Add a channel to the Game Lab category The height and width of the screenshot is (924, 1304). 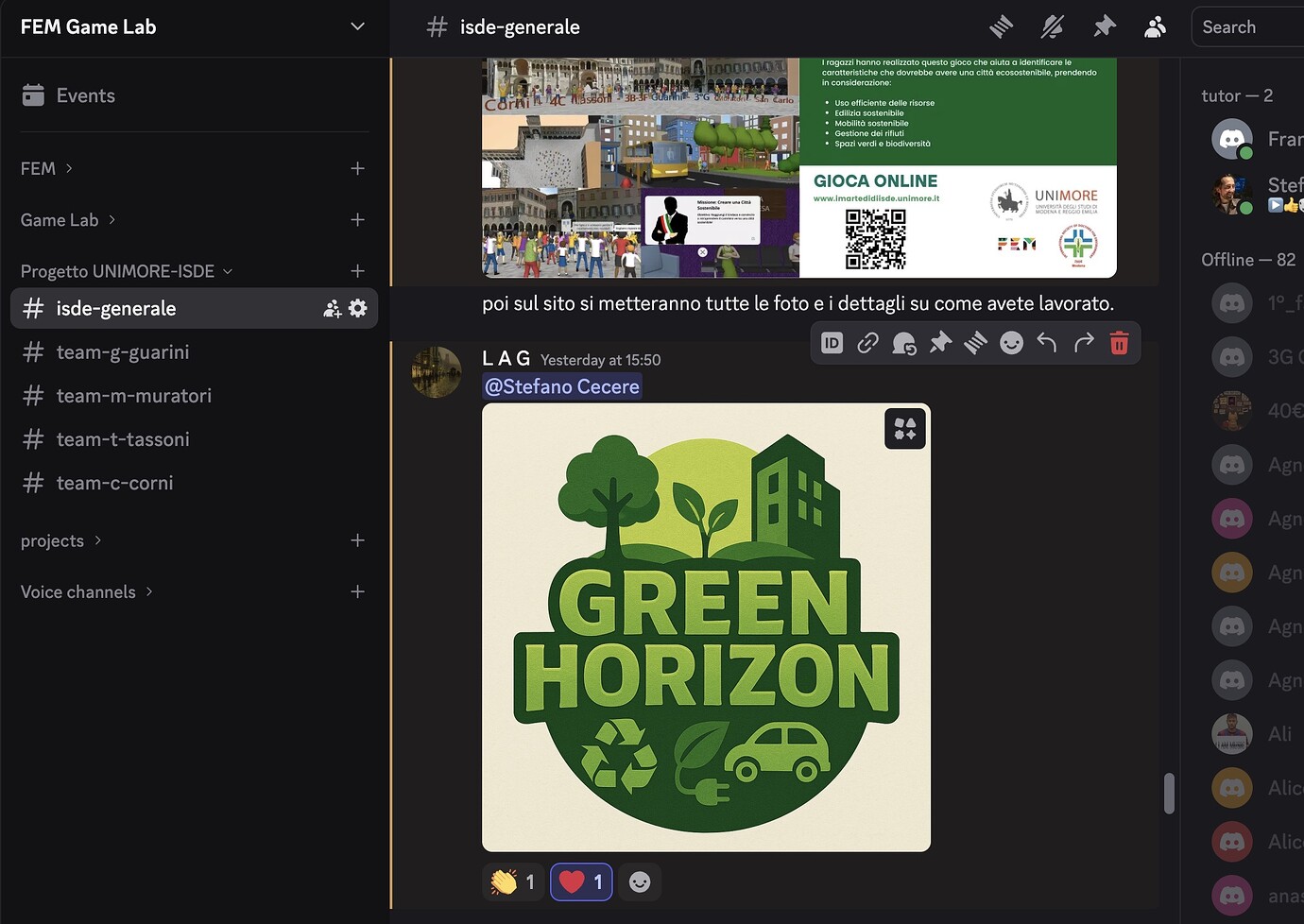(357, 220)
